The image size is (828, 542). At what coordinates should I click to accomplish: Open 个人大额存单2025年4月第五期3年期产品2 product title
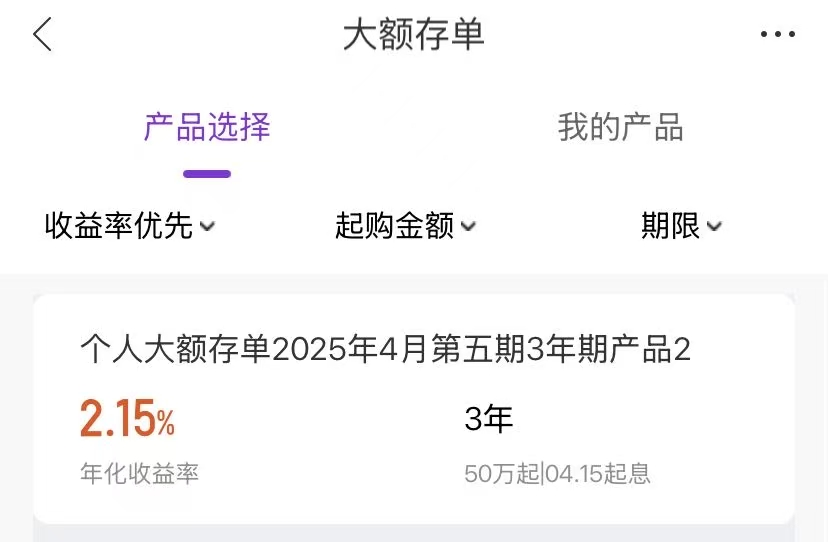(x=385, y=350)
